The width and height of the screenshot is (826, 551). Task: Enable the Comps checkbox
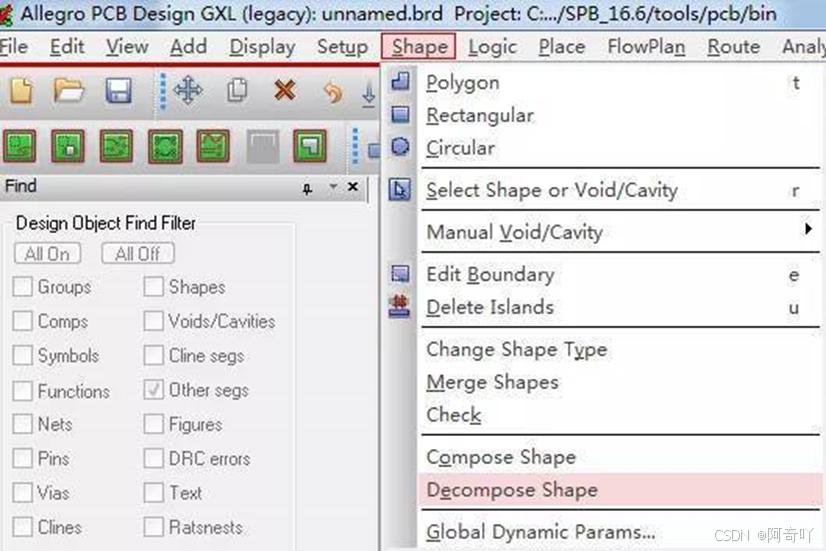[23, 321]
